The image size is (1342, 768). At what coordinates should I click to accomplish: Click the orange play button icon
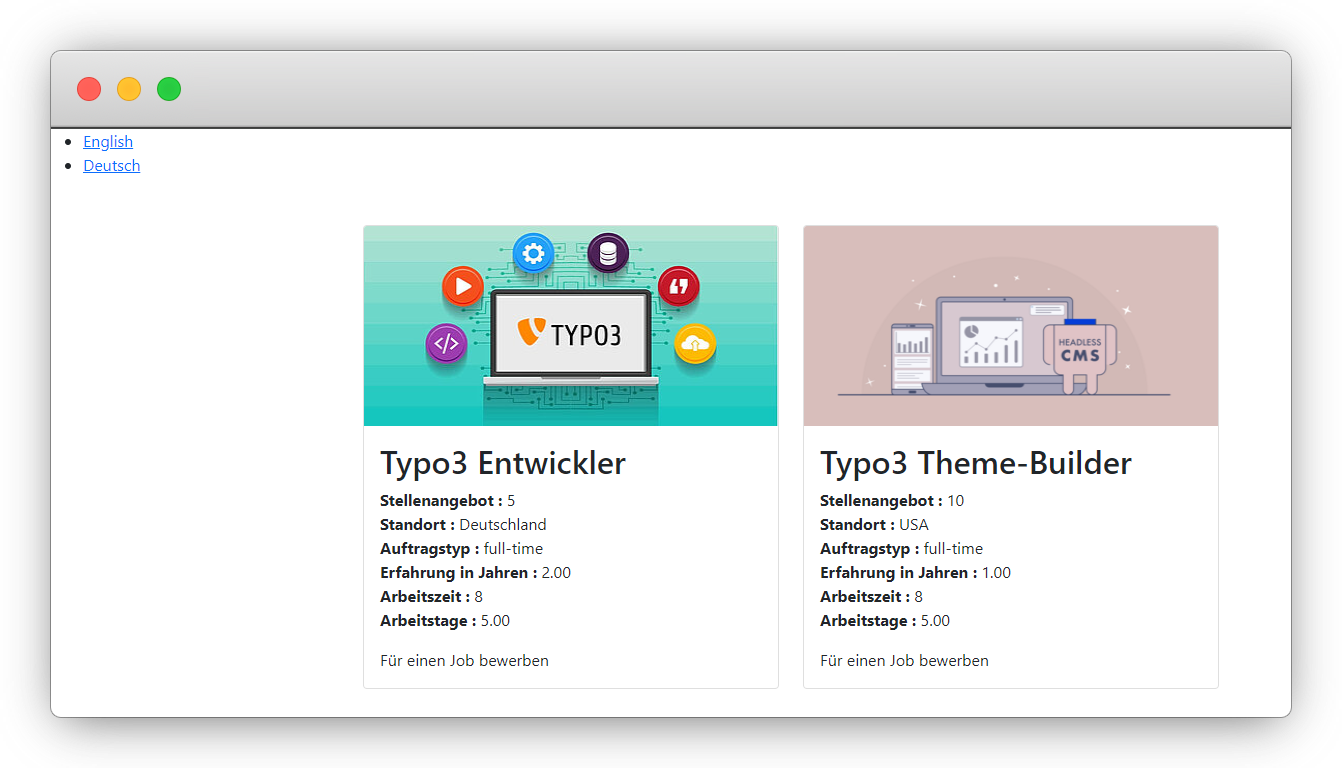[462, 288]
